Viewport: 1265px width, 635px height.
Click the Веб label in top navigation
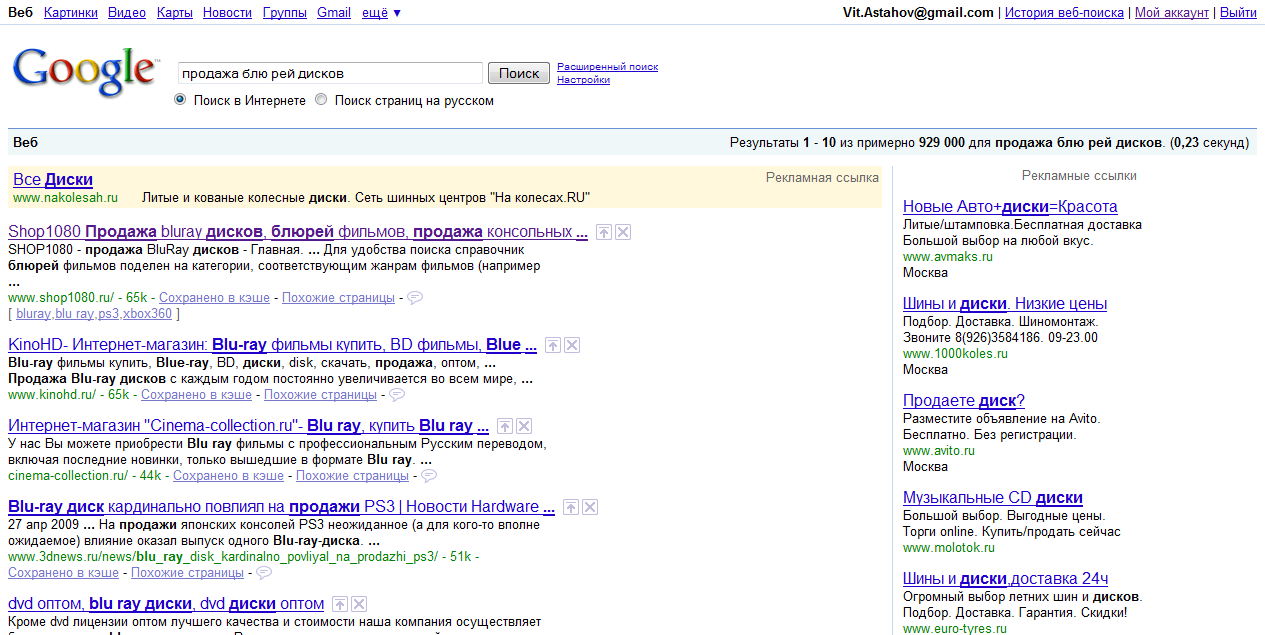pyautogui.click(x=21, y=13)
